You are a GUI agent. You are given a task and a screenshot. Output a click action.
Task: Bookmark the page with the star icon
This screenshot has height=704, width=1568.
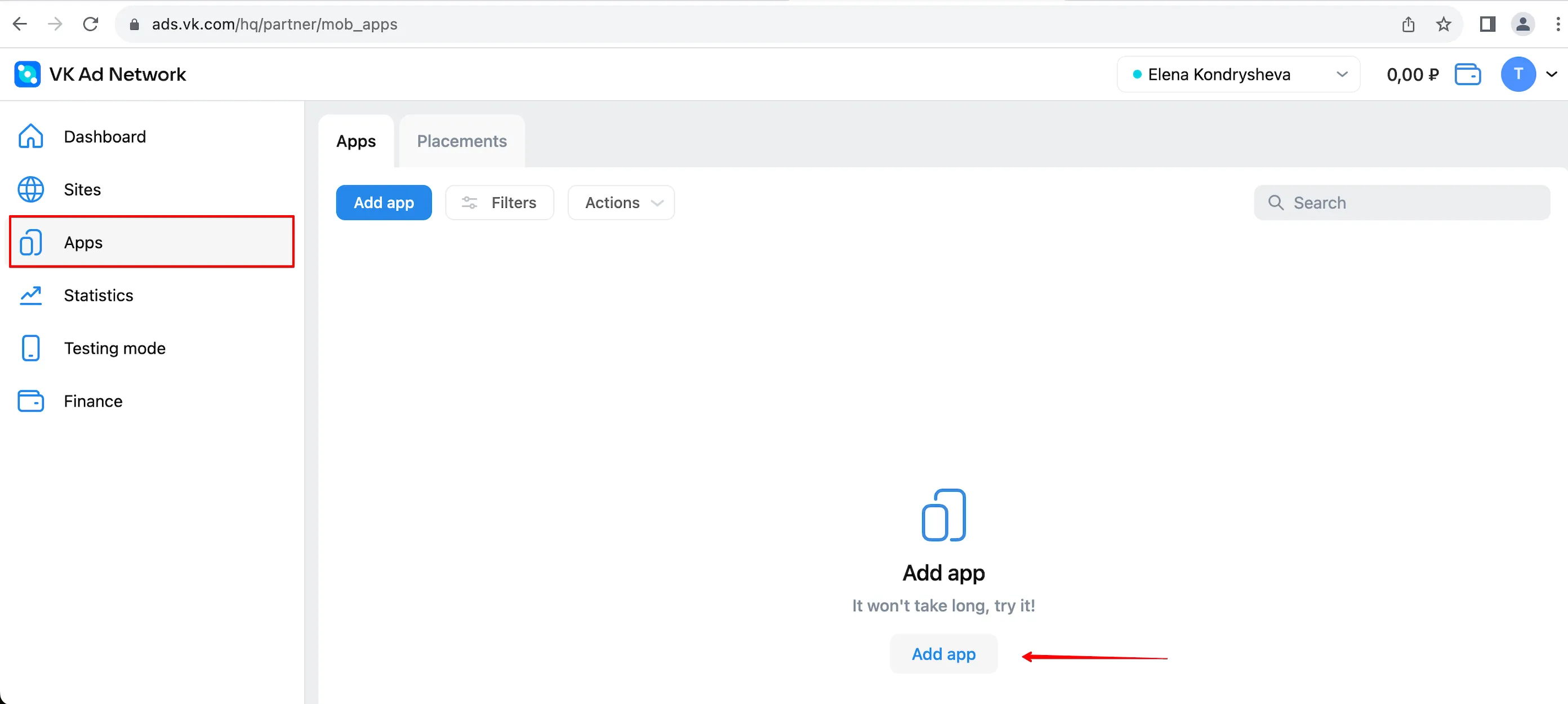(x=1443, y=24)
